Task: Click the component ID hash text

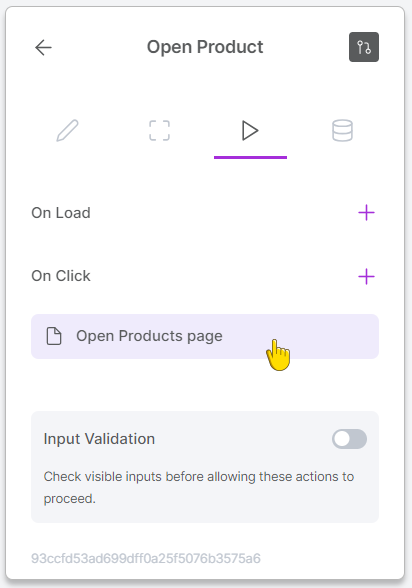Action: point(146,558)
